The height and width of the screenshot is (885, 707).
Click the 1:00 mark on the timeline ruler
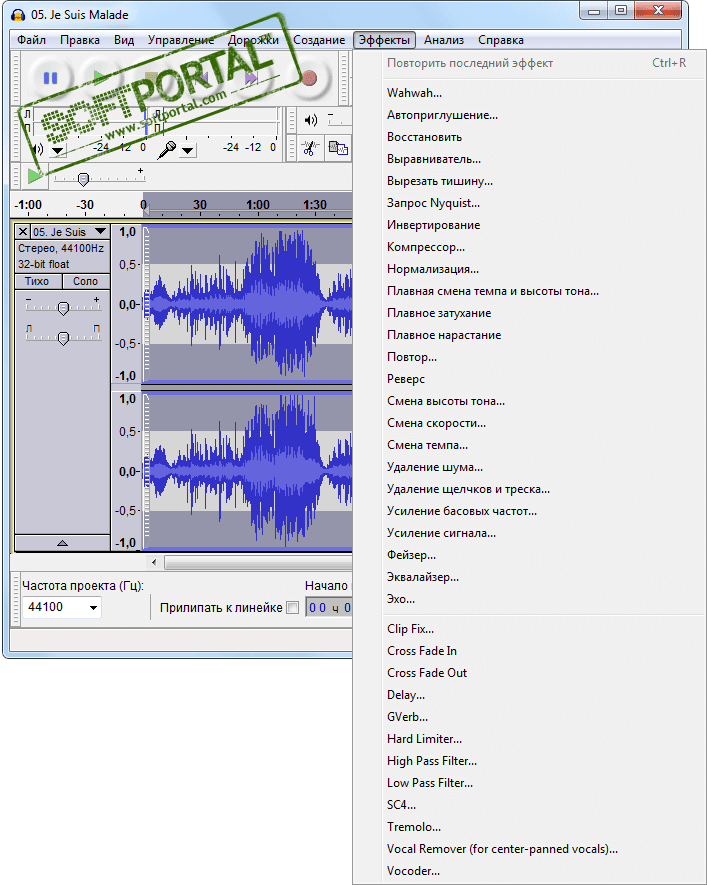pyautogui.click(x=258, y=205)
